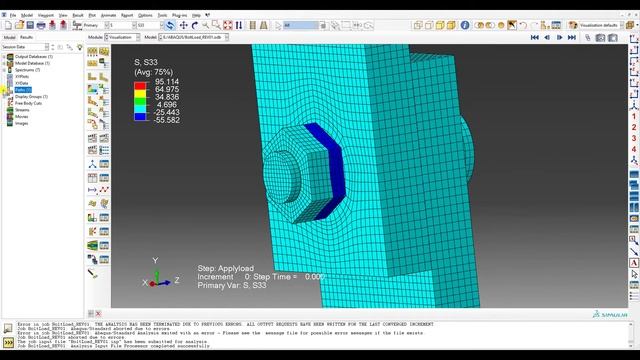Open the File menu
Image resolution: width=640 pixels, height=360 pixels.
(13, 15)
